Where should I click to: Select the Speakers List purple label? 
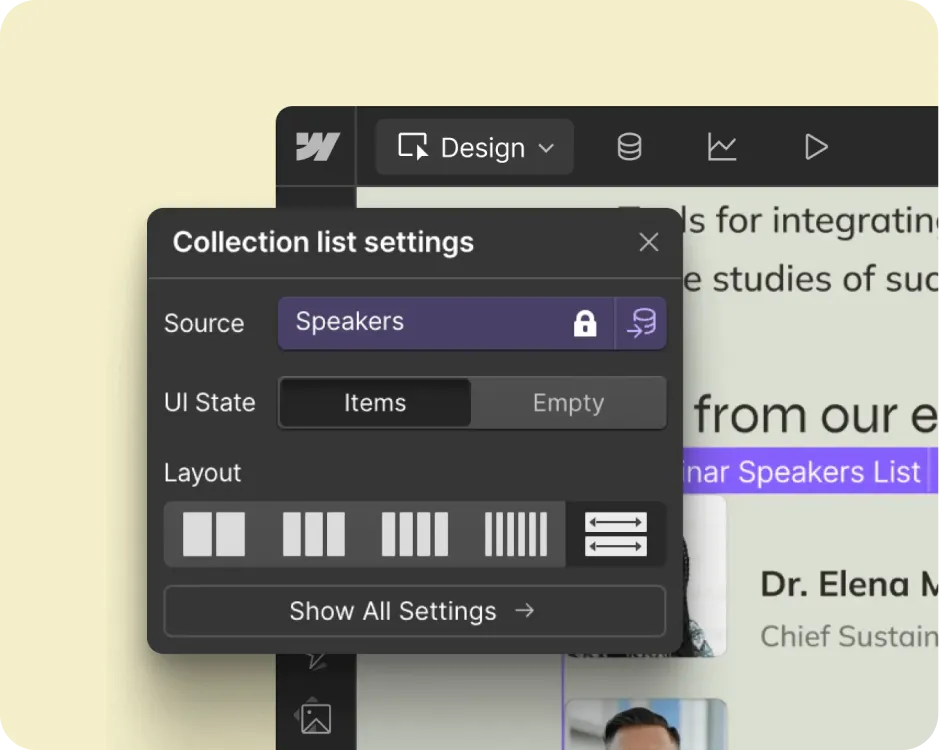coord(810,471)
